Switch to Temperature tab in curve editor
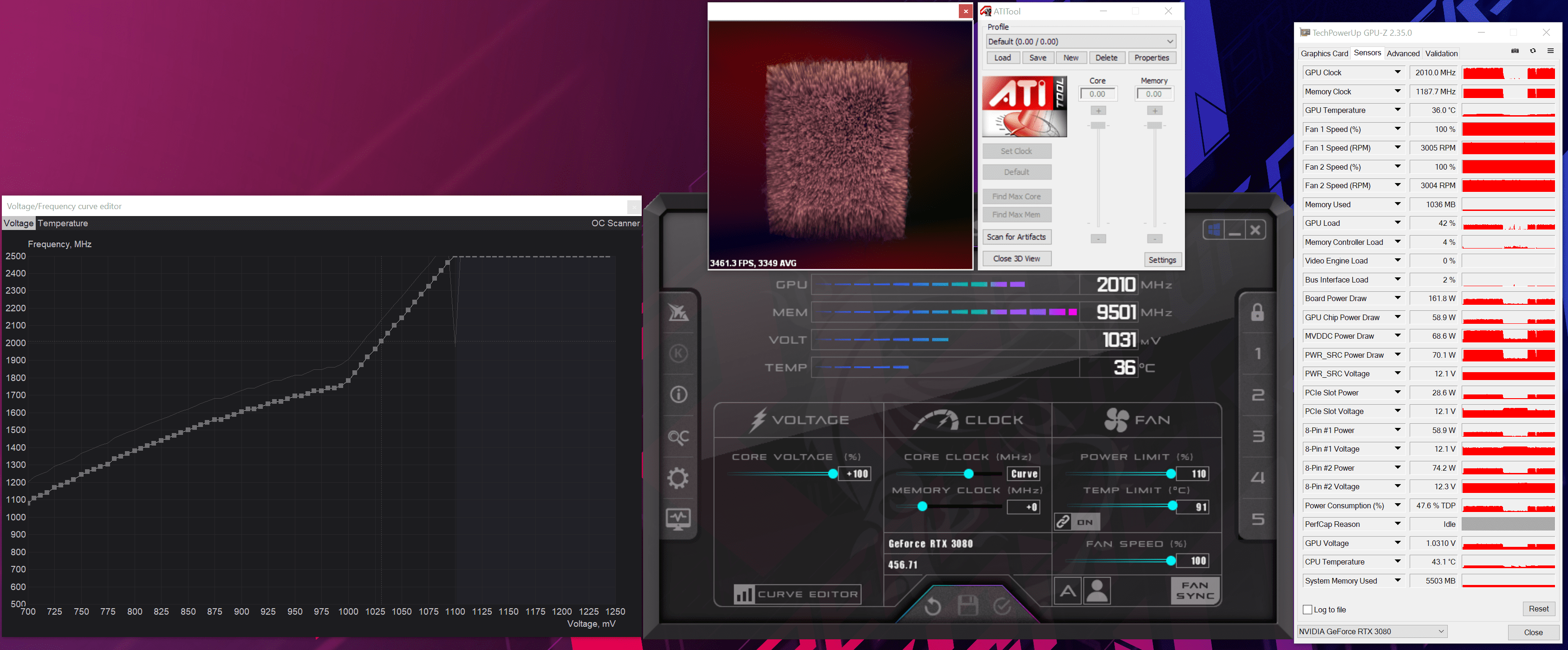This screenshot has width=1568, height=650. [63, 223]
